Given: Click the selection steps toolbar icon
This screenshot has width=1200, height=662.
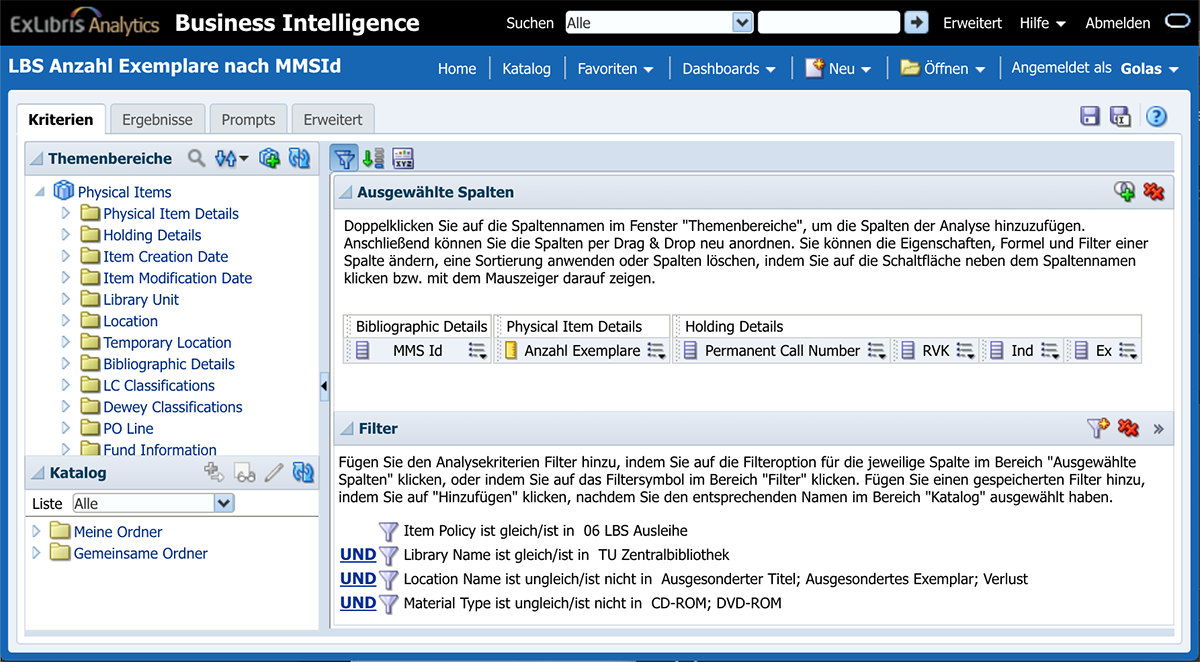Looking at the screenshot, I should pyautogui.click(x=374, y=158).
